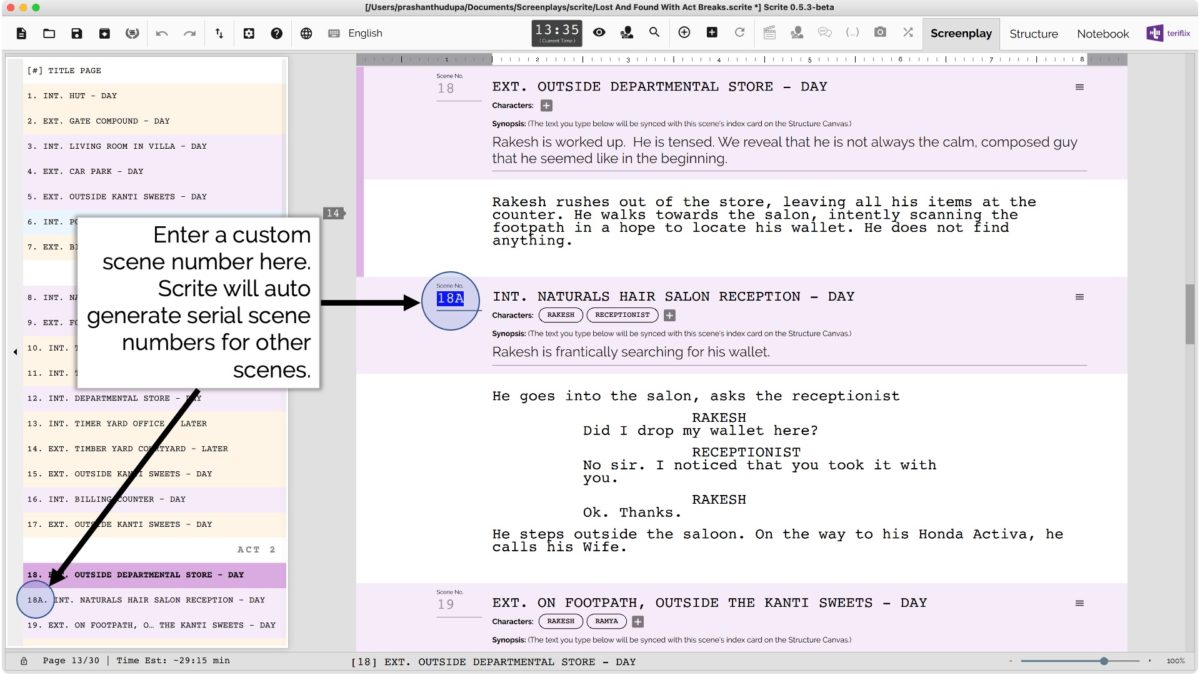Viewport: 1200px width, 675px height.
Task: Redo the last edit
Action: (188, 33)
